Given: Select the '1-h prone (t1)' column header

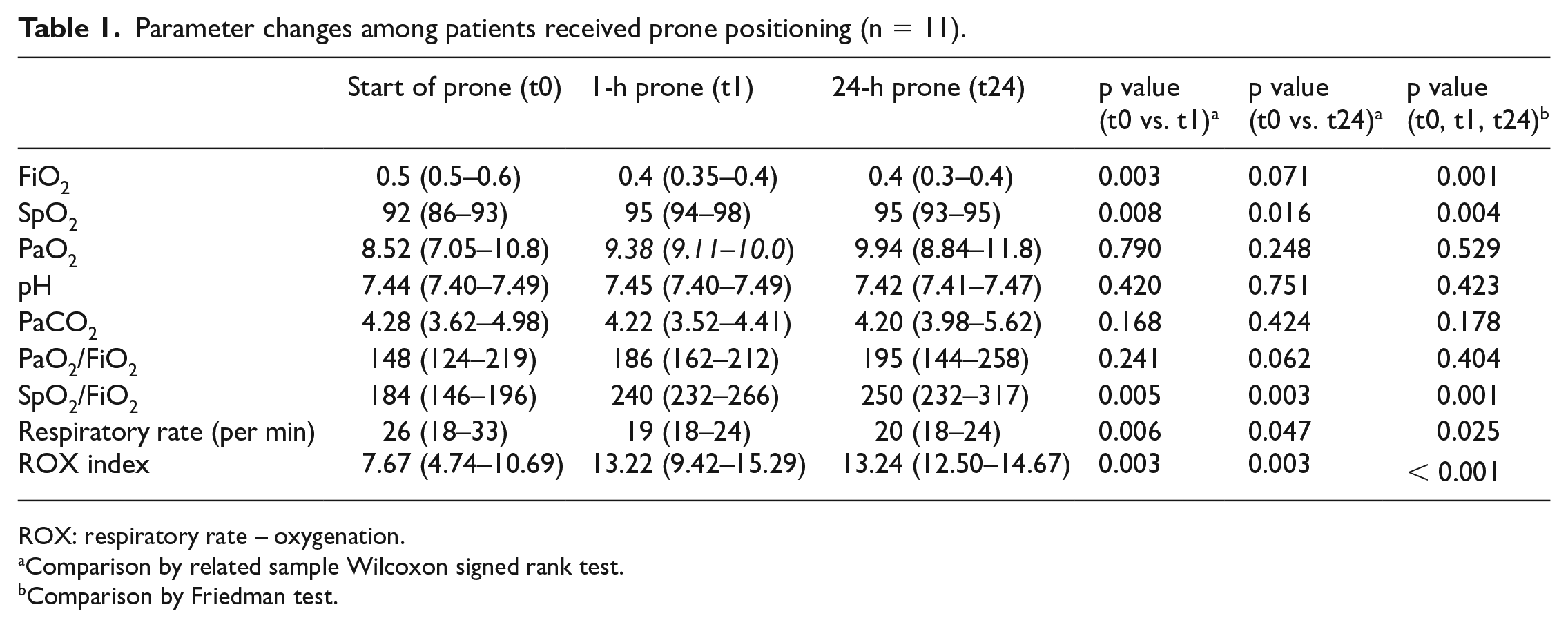Looking at the screenshot, I should (x=672, y=88).
